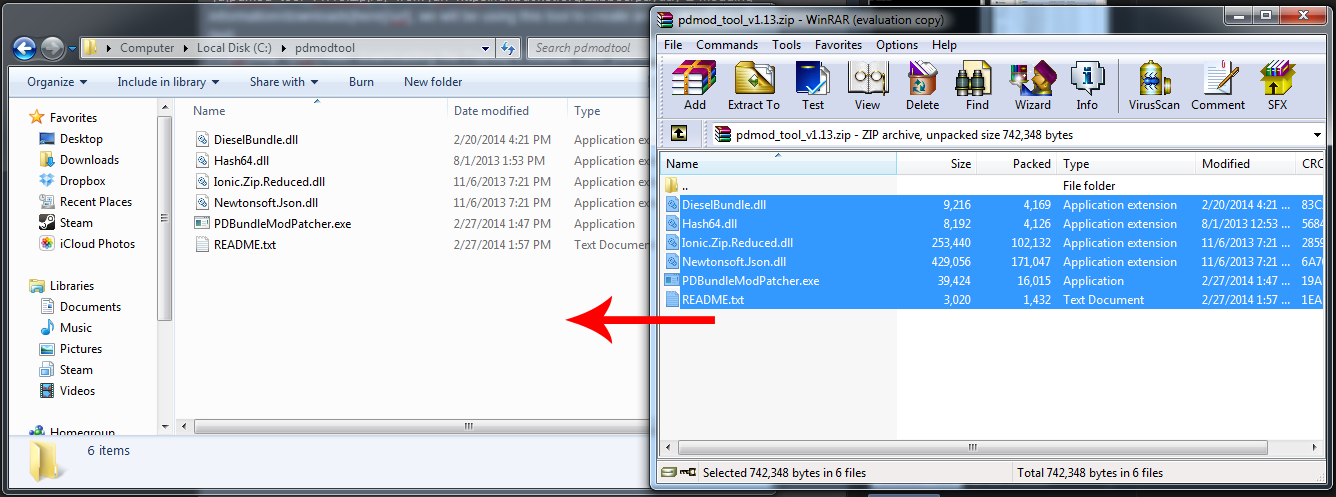This screenshot has width=1336, height=497.
Task: Click the Test archive icon
Action: point(813,86)
